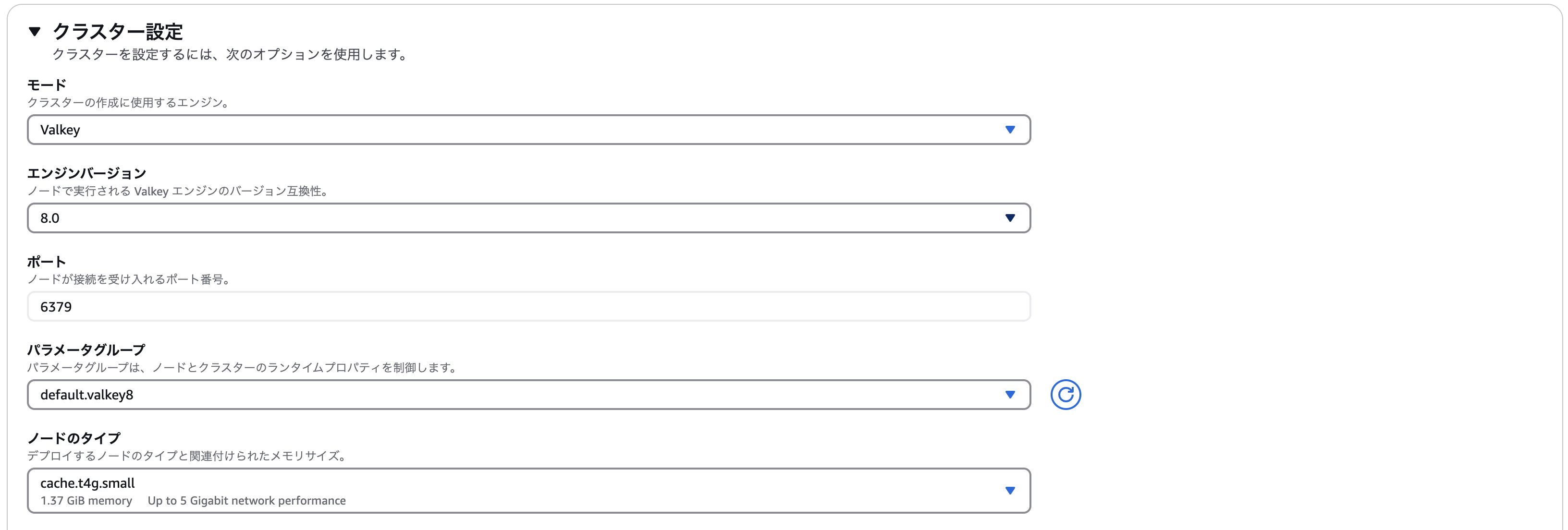This screenshot has width=1568, height=530.
Task: Click the クラスター設定 section heading
Action: click(118, 32)
